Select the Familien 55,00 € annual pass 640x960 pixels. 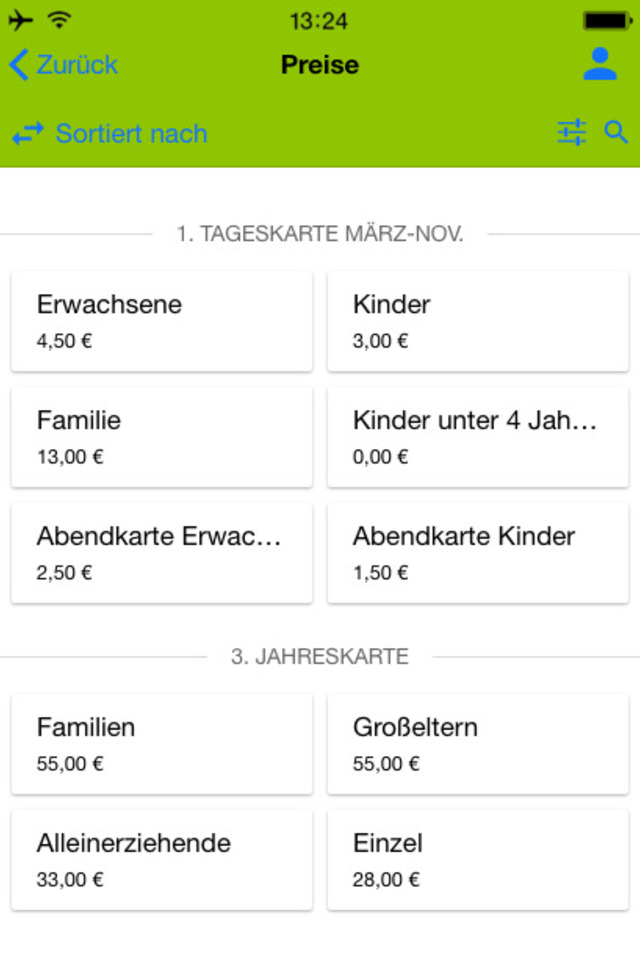[x=161, y=744]
